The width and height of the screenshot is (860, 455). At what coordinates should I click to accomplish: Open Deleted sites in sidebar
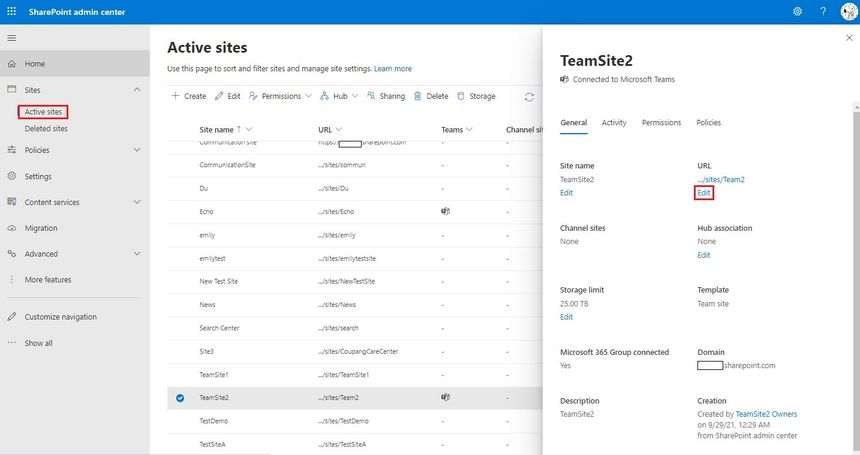point(46,129)
